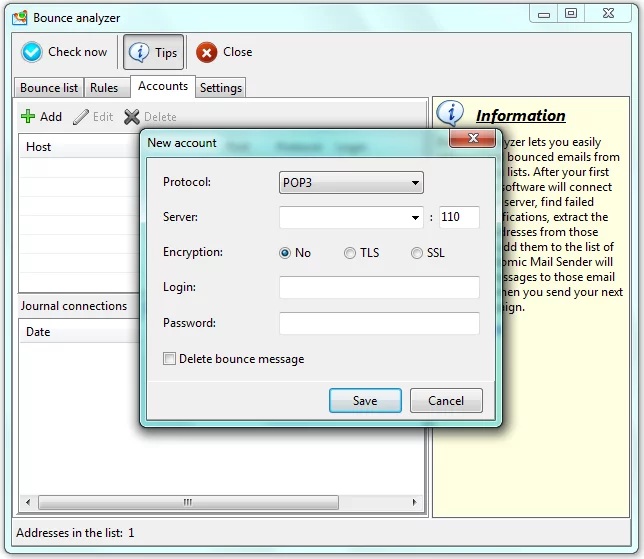Toggle the Tips info icon button
This screenshot has height=559, width=644.
coord(139,53)
